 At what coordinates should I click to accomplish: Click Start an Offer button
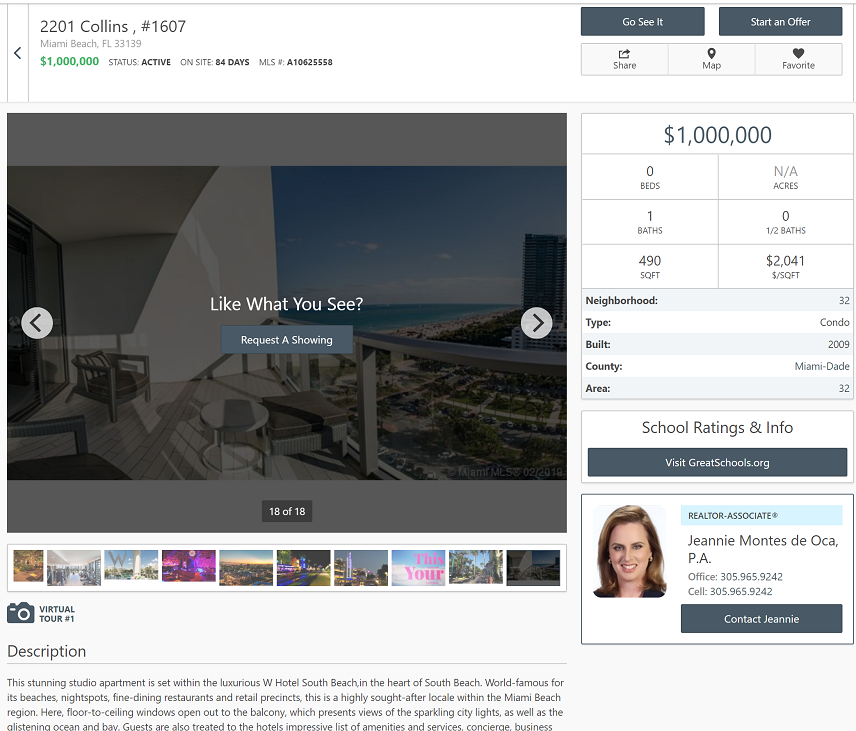tap(780, 22)
